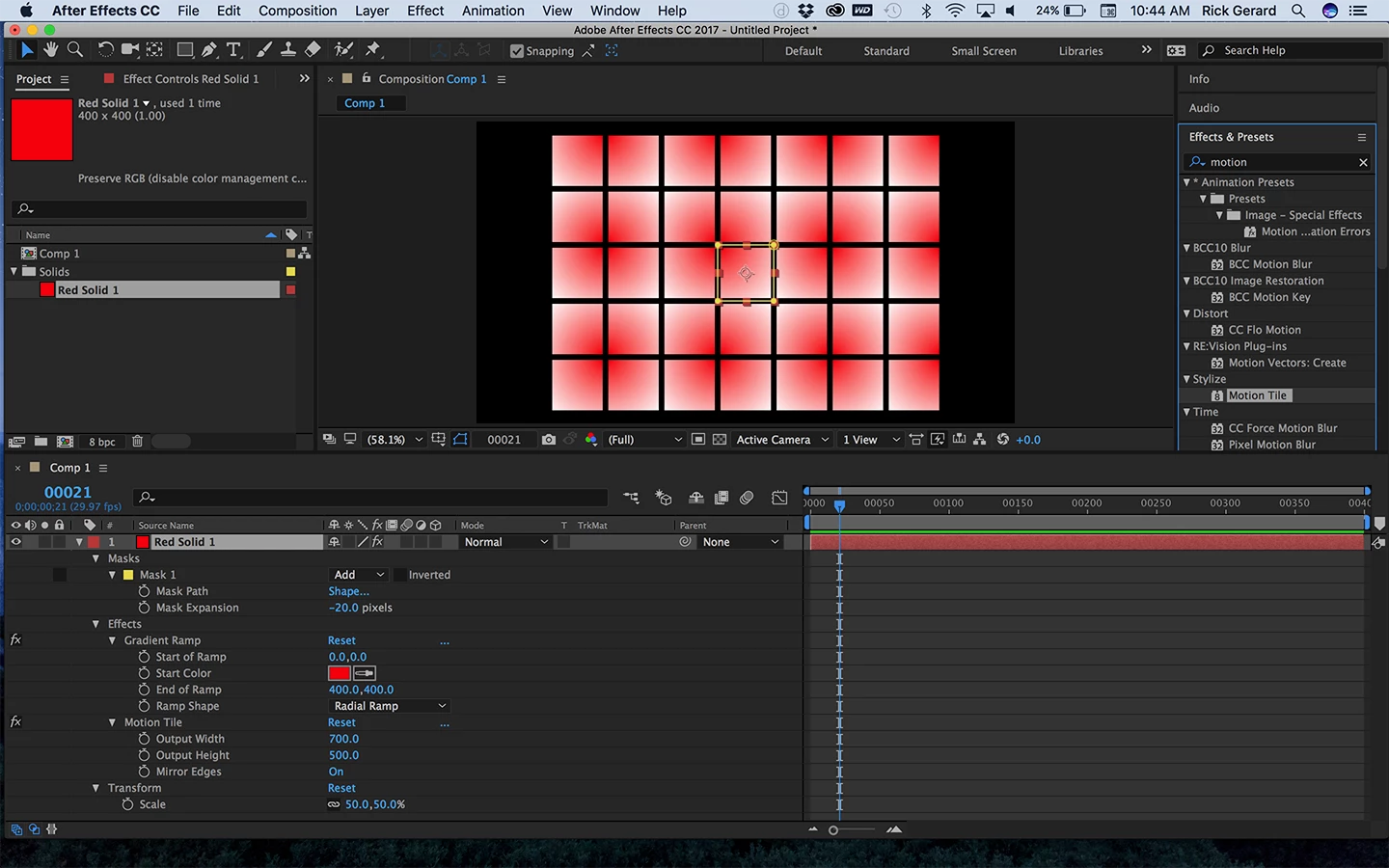This screenshot has height=868, width=1389.
Task: Click the Graph Editor button in timeline
Action: click(x=779, y=498)
